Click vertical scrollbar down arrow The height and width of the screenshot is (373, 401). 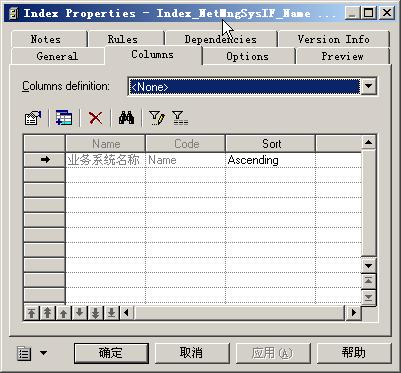368,266
